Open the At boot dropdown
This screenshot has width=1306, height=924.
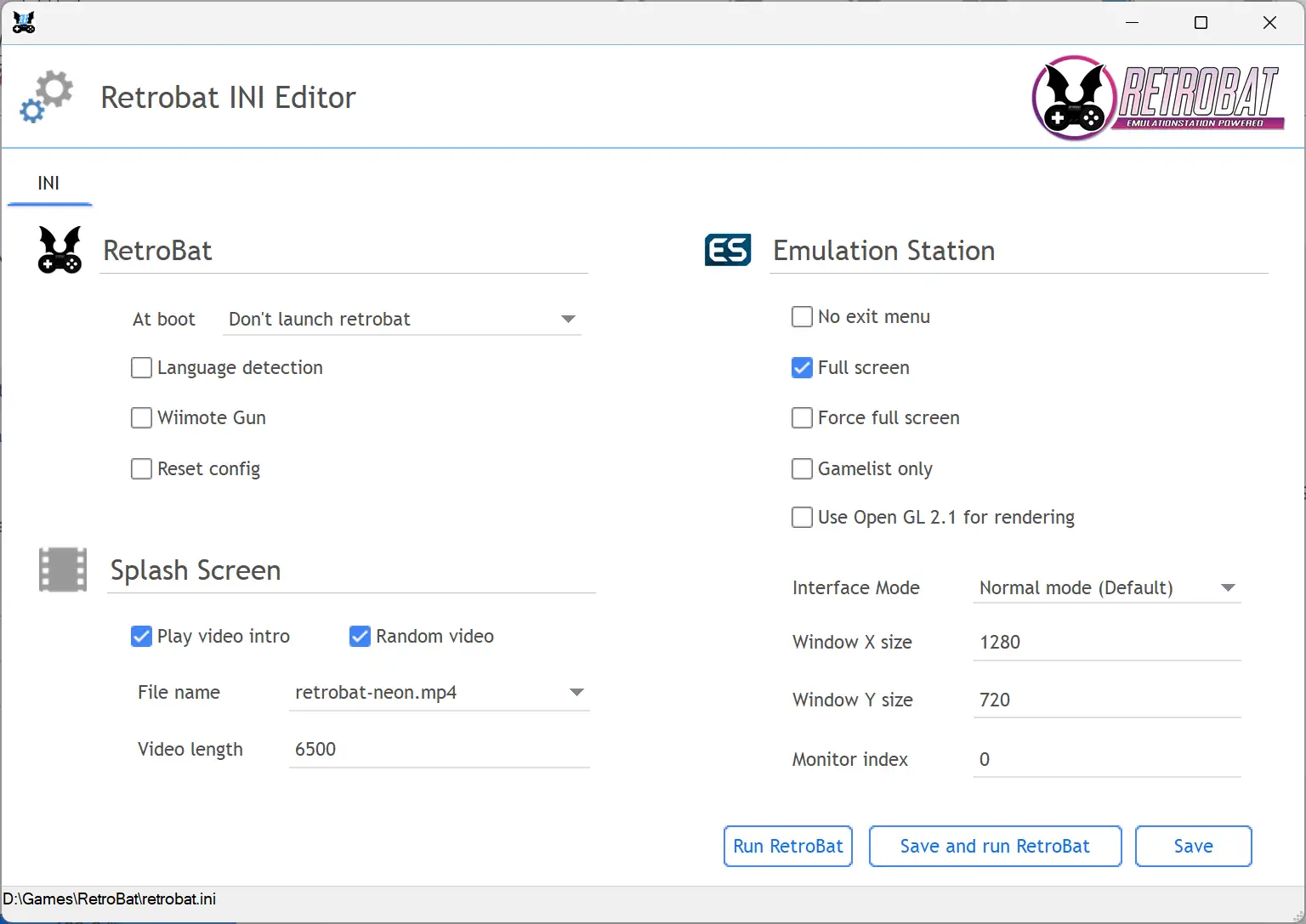click(402, 320)
